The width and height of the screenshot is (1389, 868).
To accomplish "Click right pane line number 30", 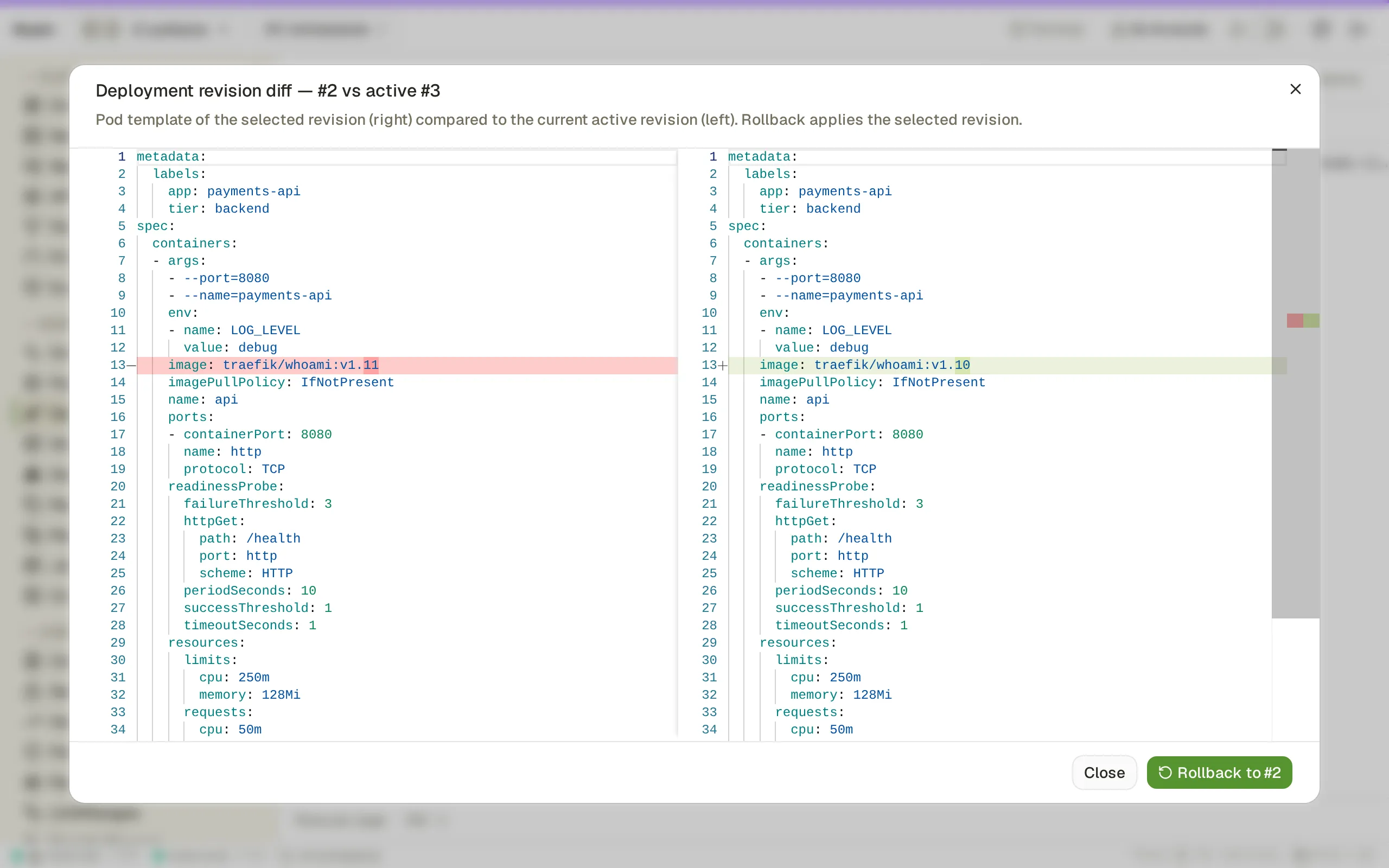I will click(709, 660).
